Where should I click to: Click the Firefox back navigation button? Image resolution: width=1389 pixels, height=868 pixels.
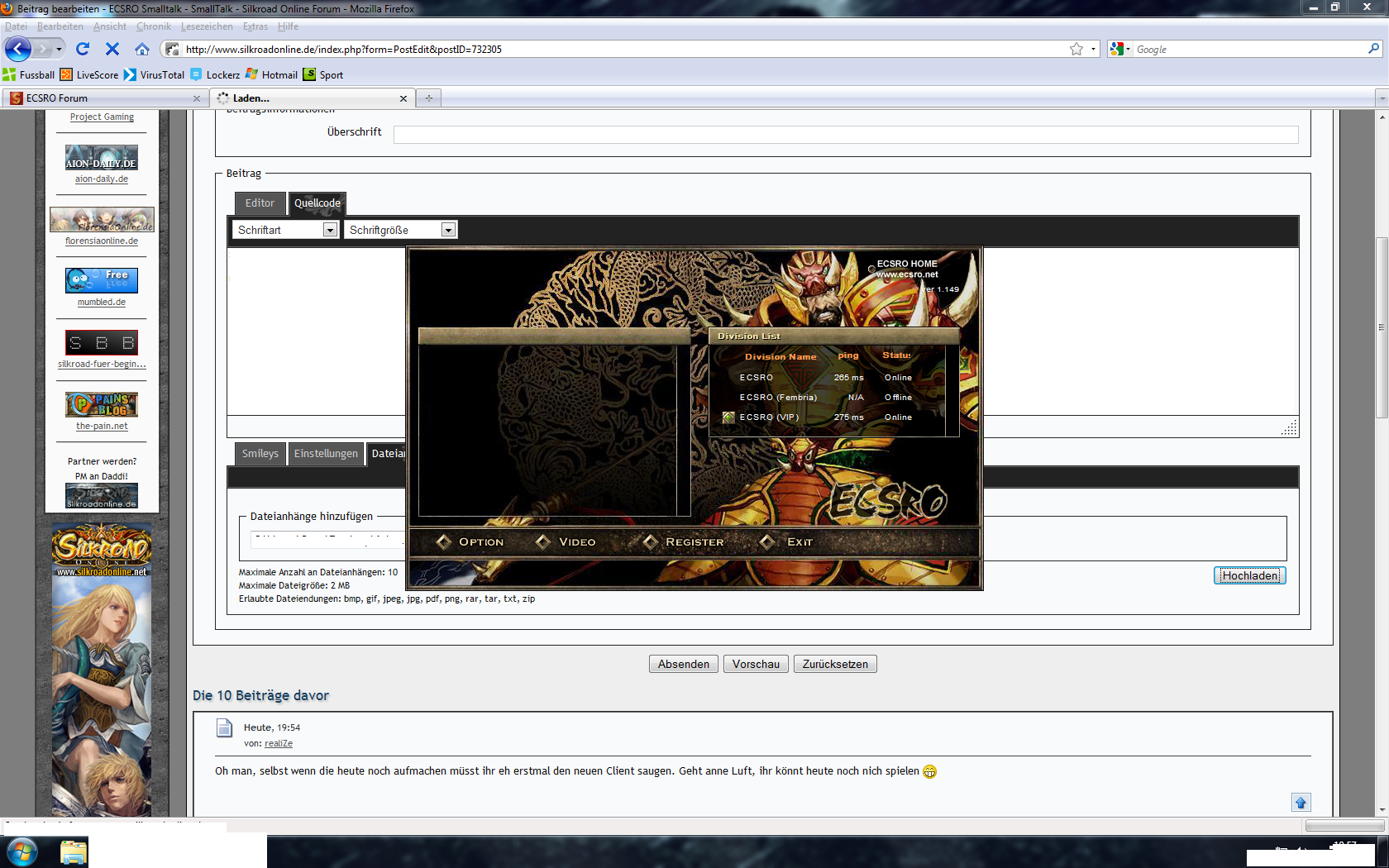point(17,50)
